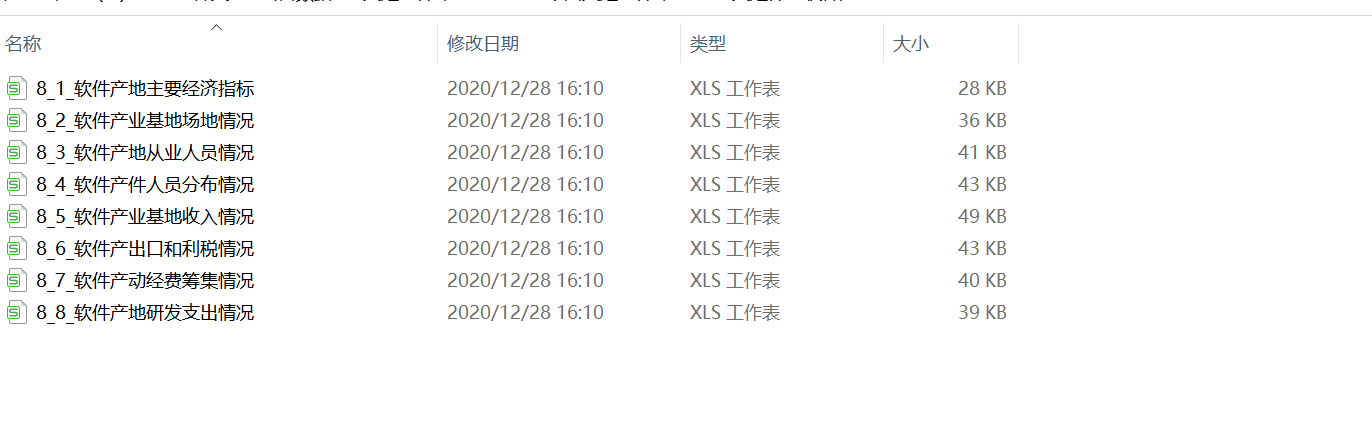Toggle the sort arrow above 名称 column
This screenshot has height=421, width=1372.
pos(216,28)
